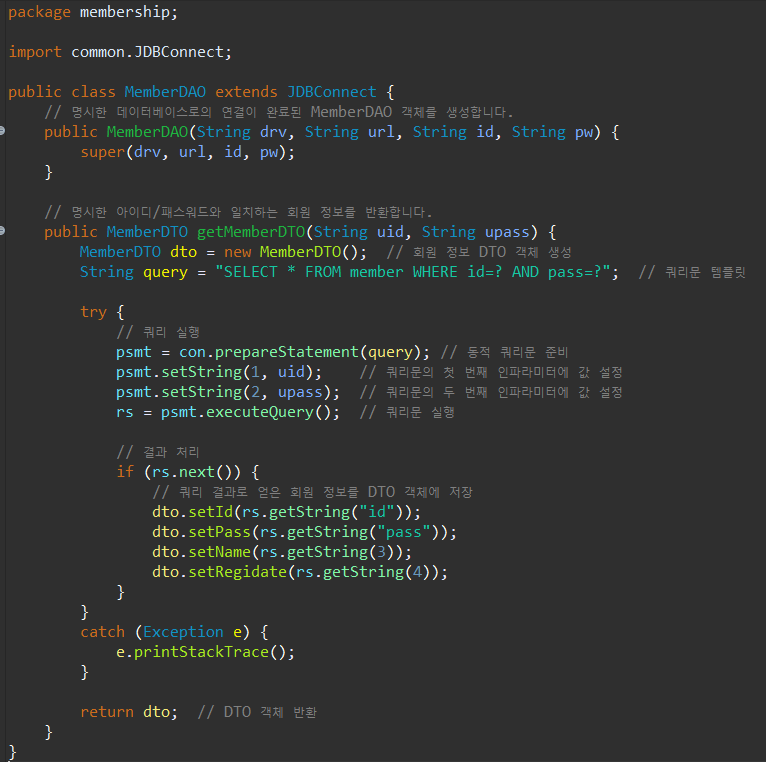Click 'con.prepareStatement(query);' call
This screenshot has width=766, height=762.
point(304,352)
